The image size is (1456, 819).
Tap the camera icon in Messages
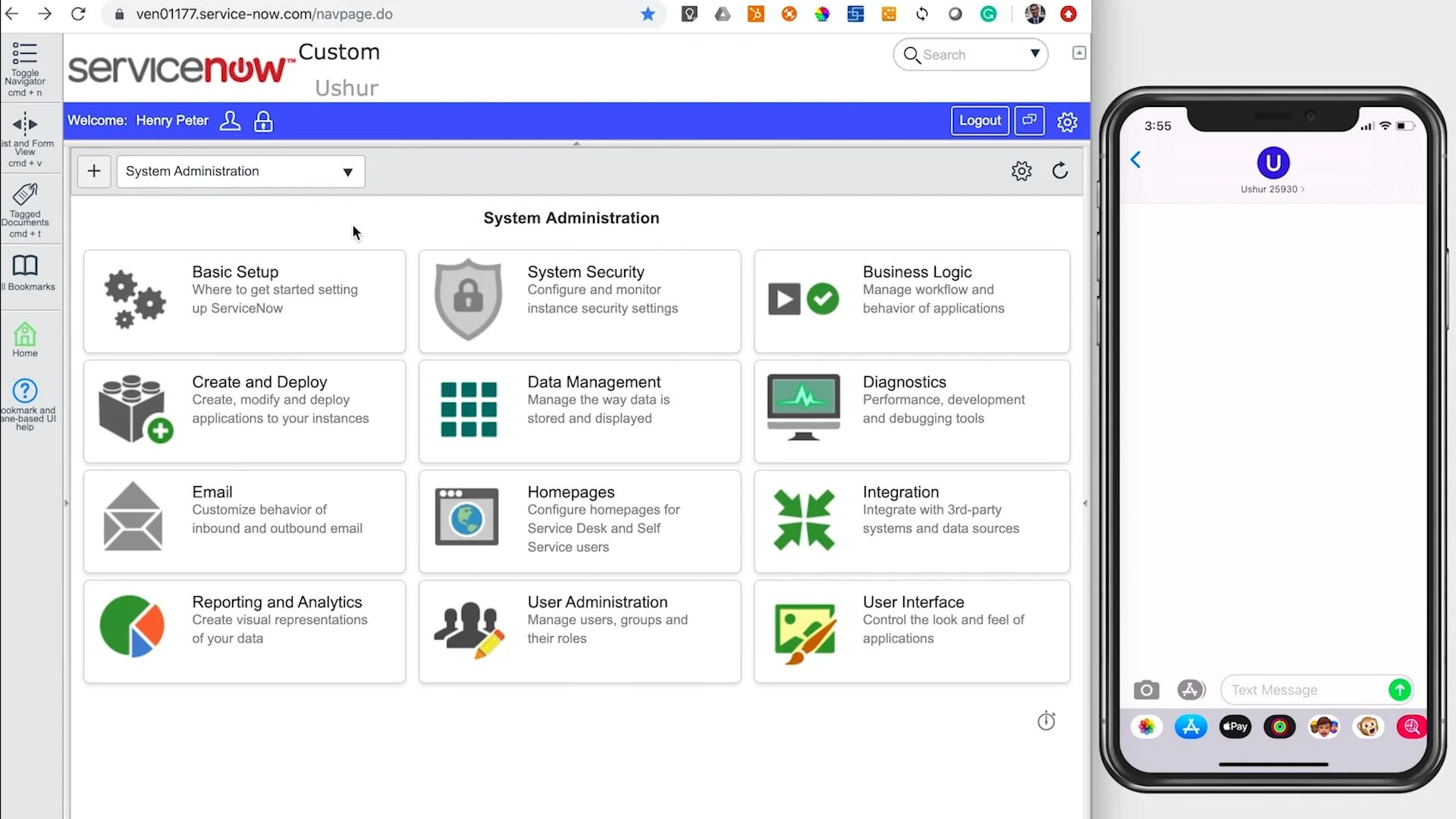coord(1147,689)
